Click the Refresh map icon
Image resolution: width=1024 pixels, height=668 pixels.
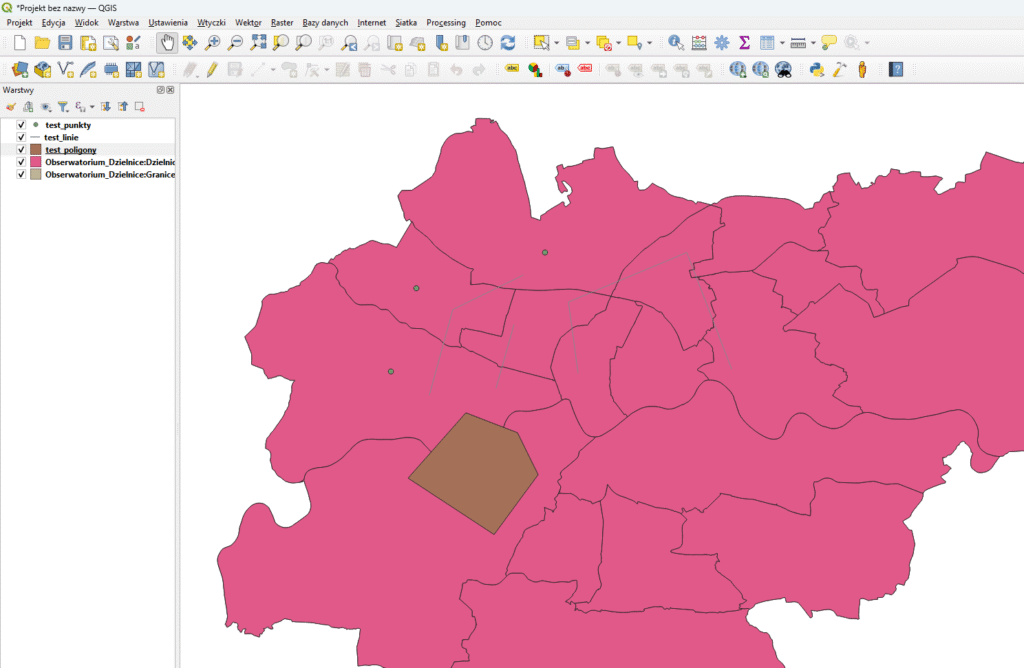pos(508,43)
